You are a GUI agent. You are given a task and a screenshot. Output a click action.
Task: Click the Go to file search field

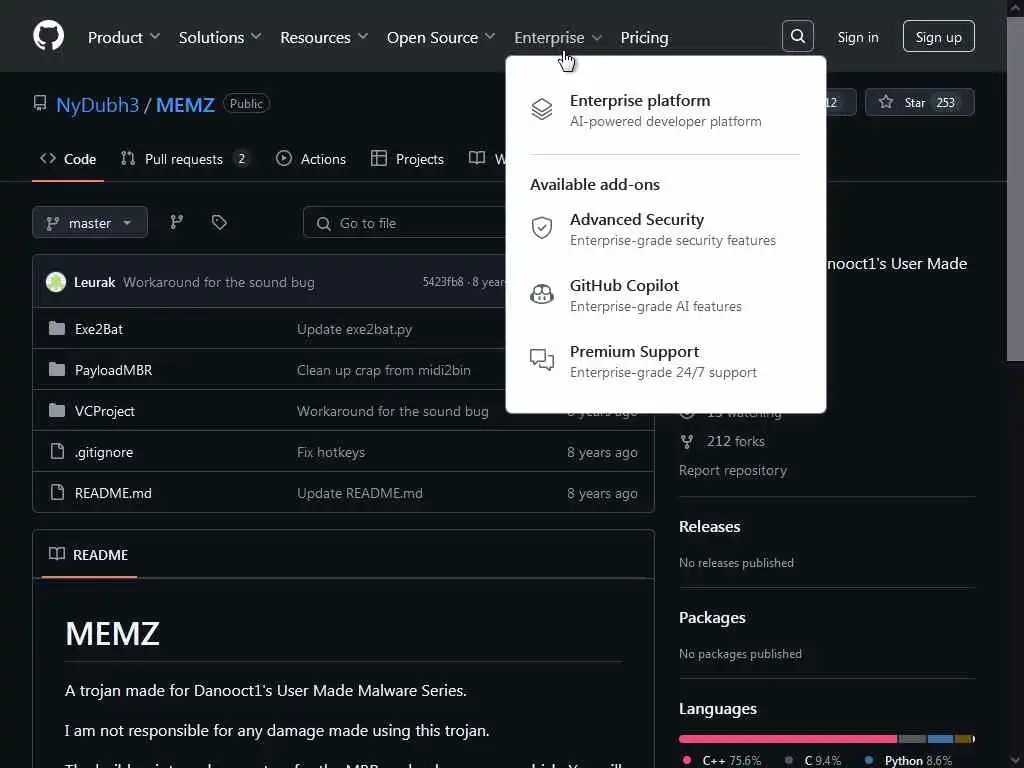[405, 223]
